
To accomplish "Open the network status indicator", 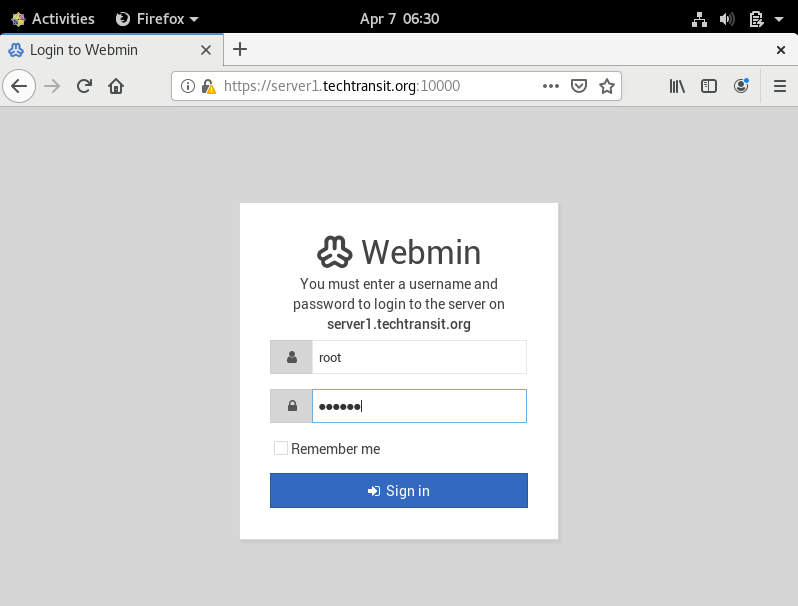I will click(699, 19).
